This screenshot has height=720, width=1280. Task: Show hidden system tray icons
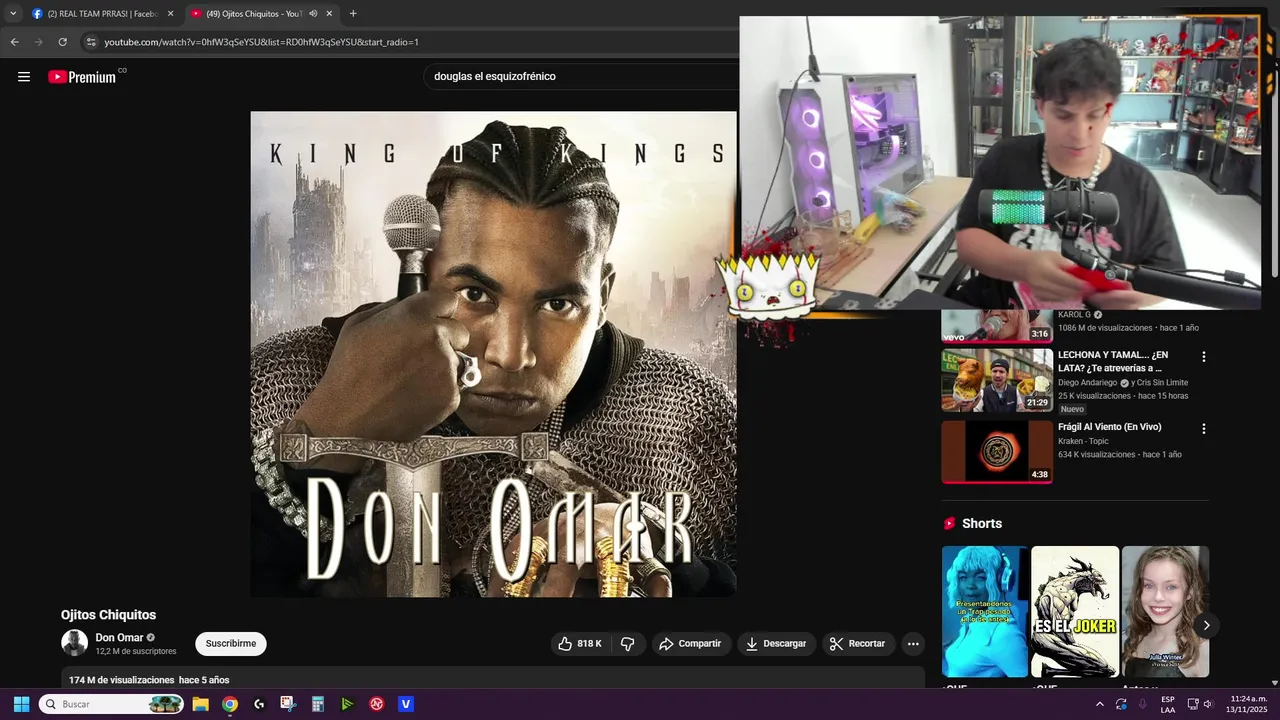coord(1100,704)
